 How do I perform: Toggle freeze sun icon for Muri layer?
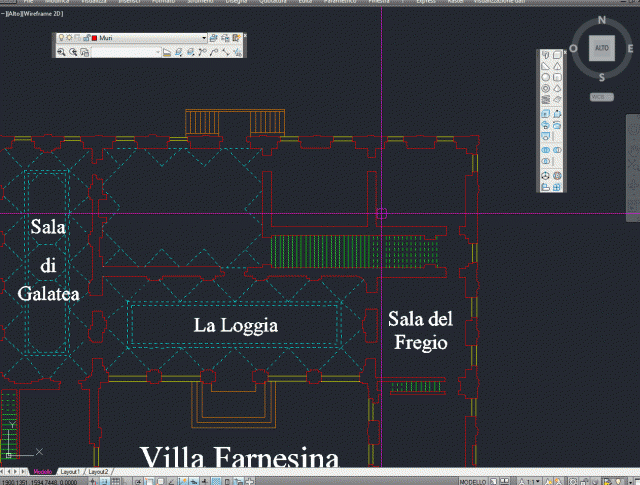coord(69,38)
